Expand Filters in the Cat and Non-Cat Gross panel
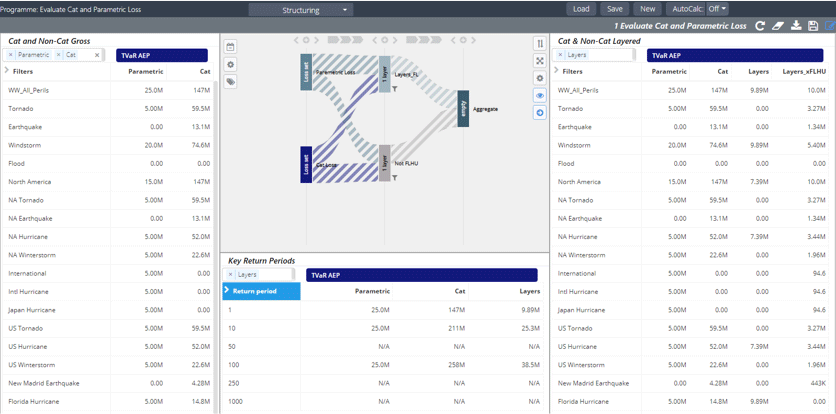 (x=7, y=71)
